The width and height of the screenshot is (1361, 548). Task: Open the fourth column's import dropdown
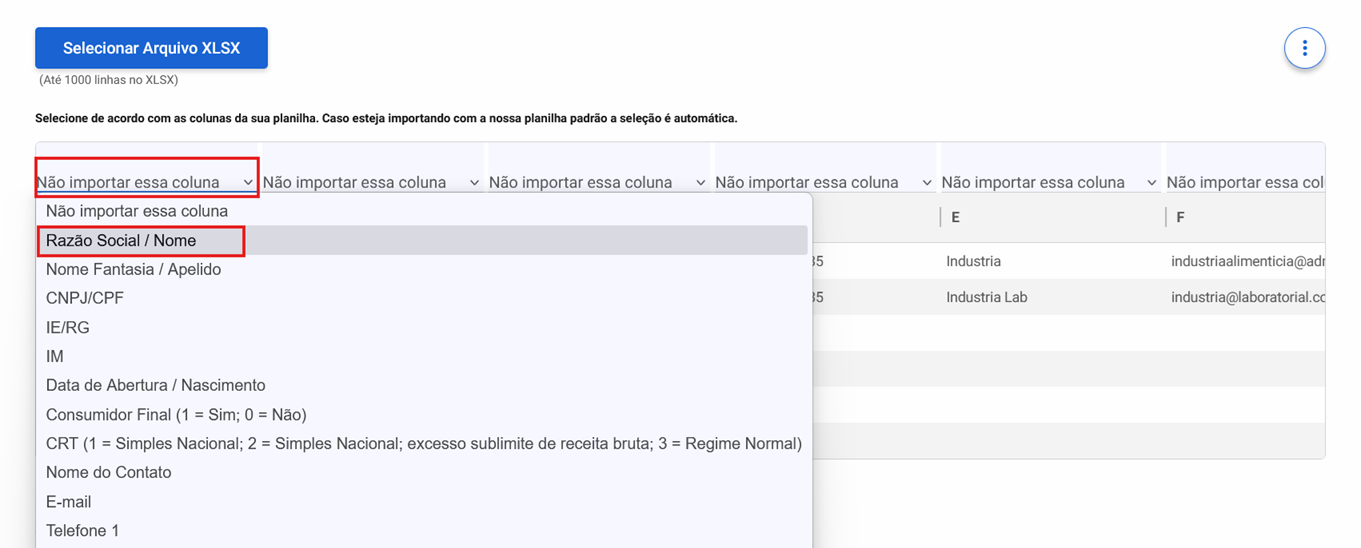pyautogui.click(x=824, y=182)
